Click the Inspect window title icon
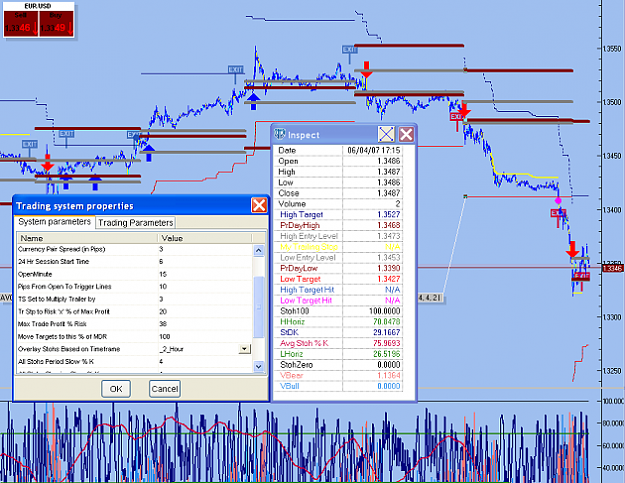Screen dimensions: 625x483 coord(280,134)
